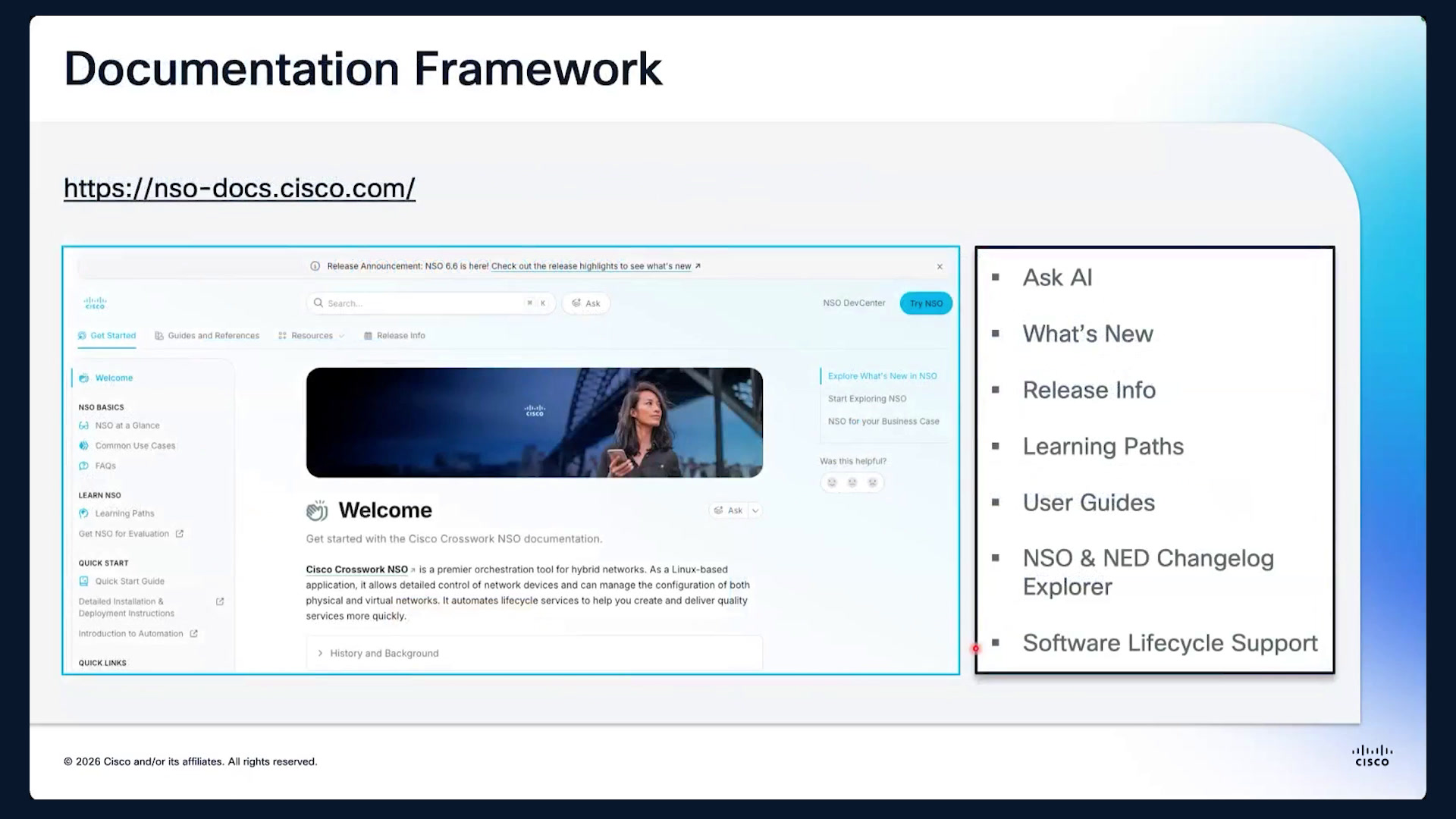The image size is (1456, 819).
Task: Jump to NSO for your Business Case
Action: (883, 422)
